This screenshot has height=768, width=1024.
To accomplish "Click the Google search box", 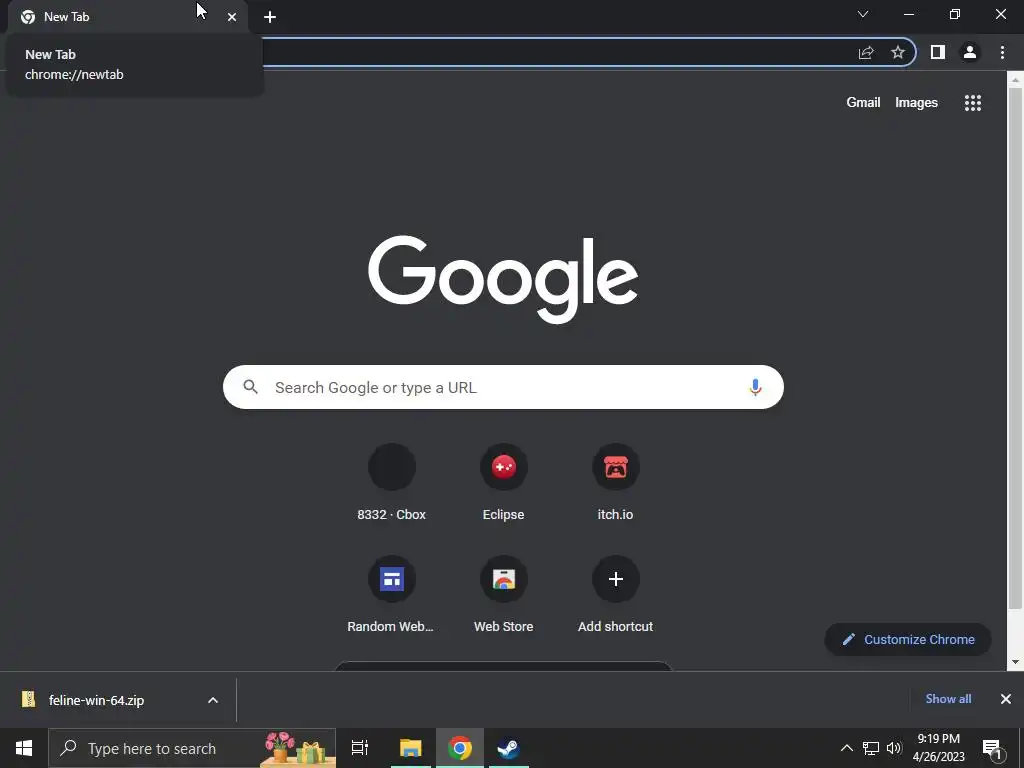I will click(x=503, y=387).
